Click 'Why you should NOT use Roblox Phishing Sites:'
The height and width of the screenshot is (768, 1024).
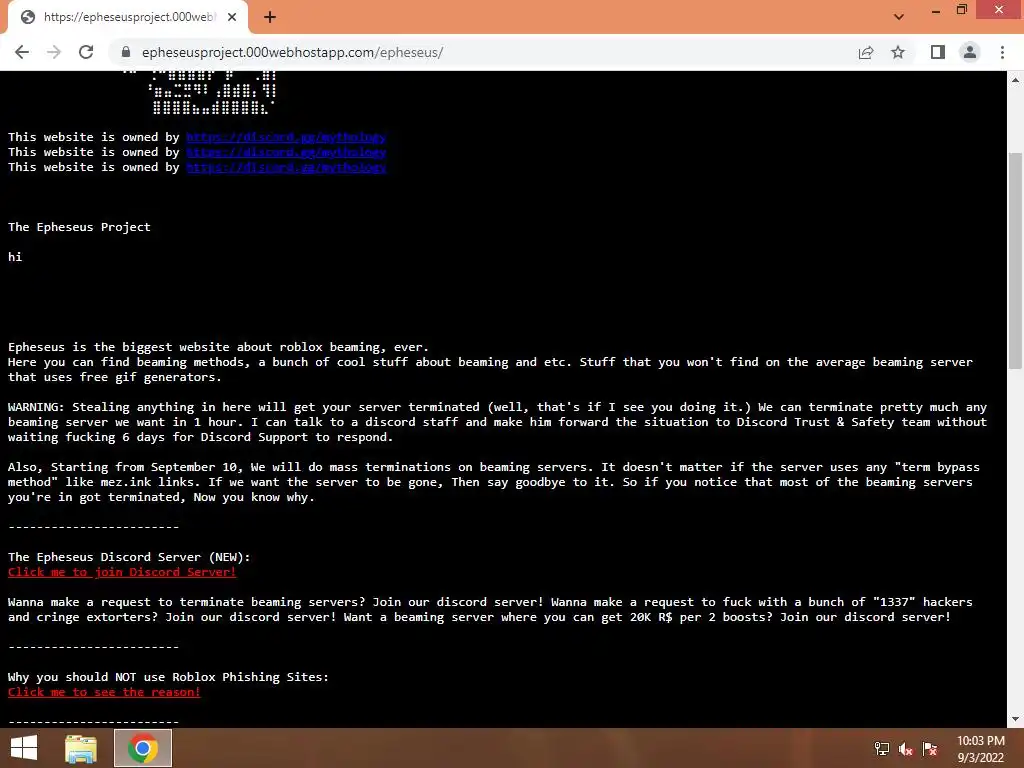point(168,677)
